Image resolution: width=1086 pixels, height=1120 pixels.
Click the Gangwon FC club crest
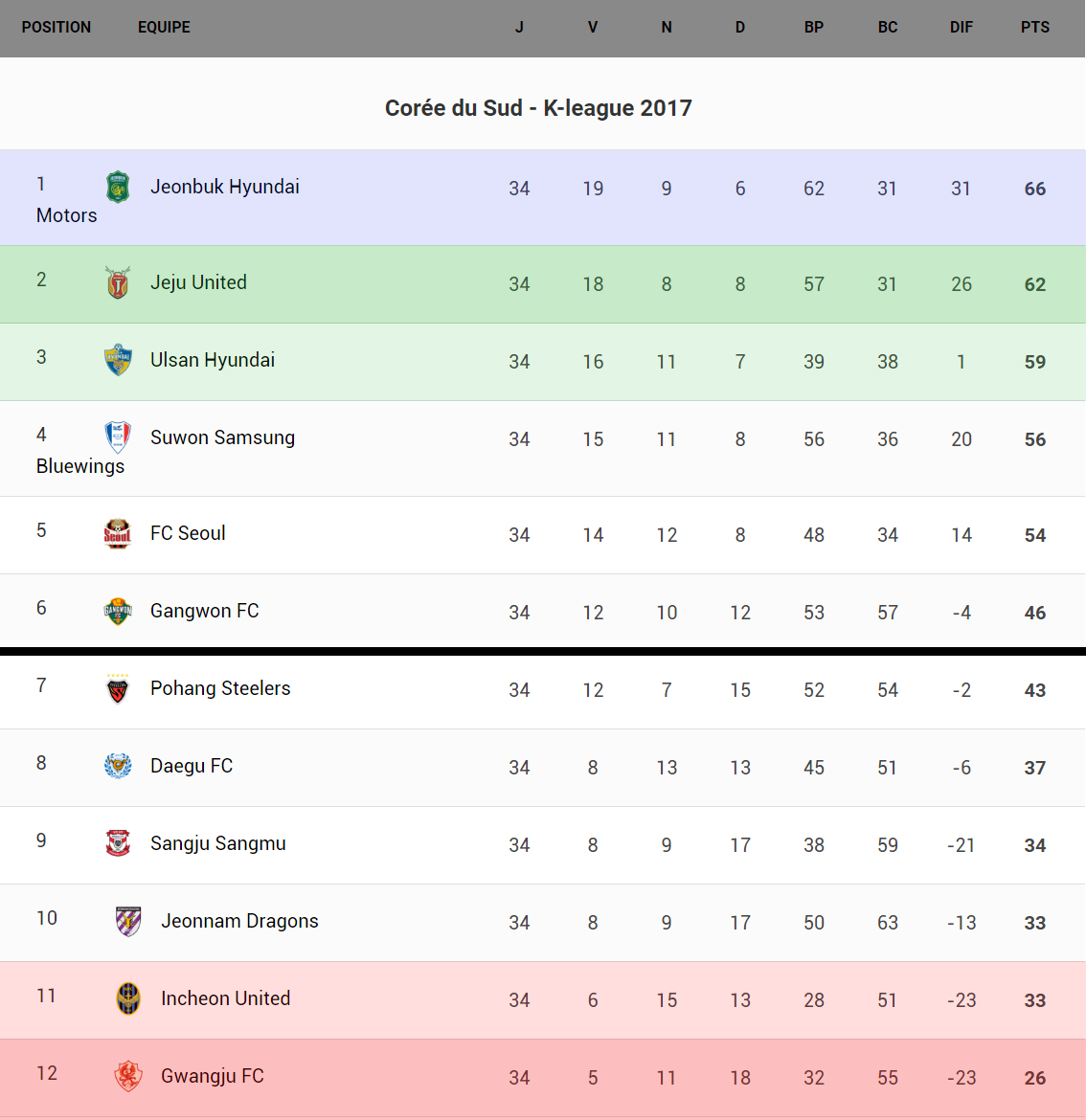point(118,612)
